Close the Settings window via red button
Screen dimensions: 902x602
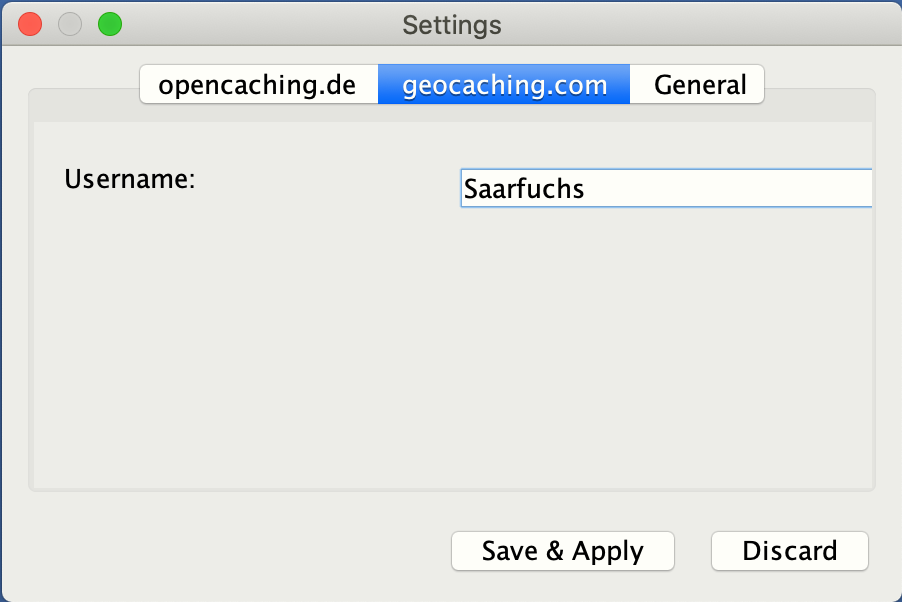point(30,25)
